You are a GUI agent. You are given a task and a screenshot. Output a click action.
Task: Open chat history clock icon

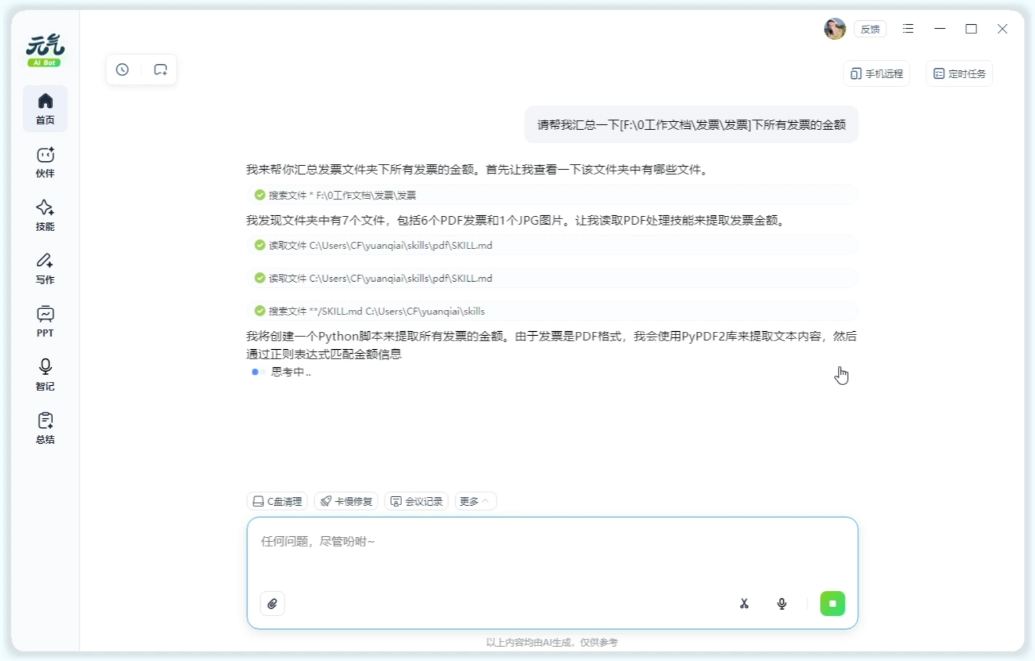pyautogui.click(x=122, y=69)
